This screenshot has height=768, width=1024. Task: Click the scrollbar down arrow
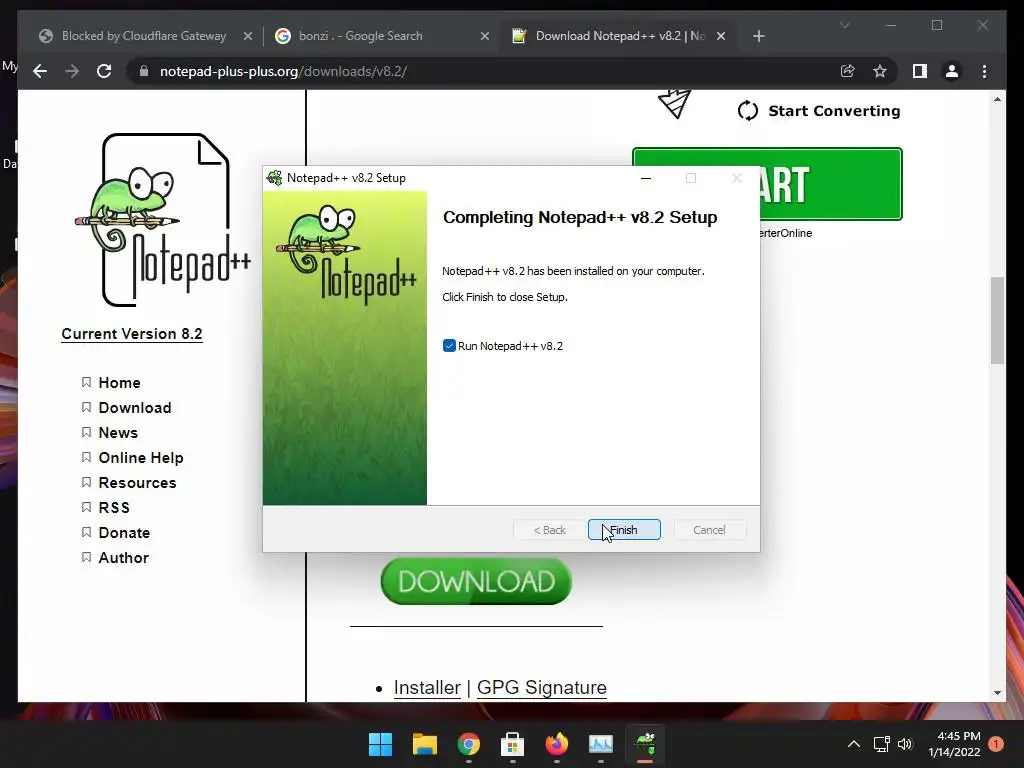(997, 692)
